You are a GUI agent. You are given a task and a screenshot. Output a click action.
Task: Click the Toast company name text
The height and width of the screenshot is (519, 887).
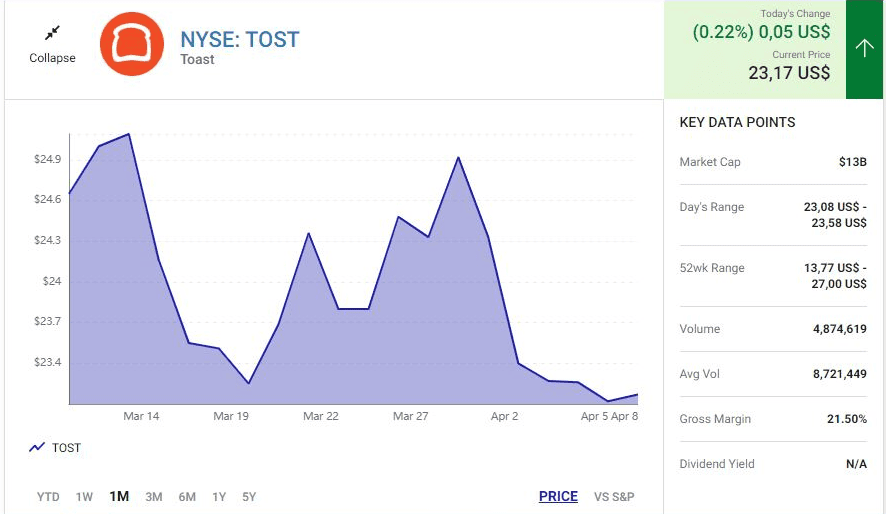click(197, 59)
